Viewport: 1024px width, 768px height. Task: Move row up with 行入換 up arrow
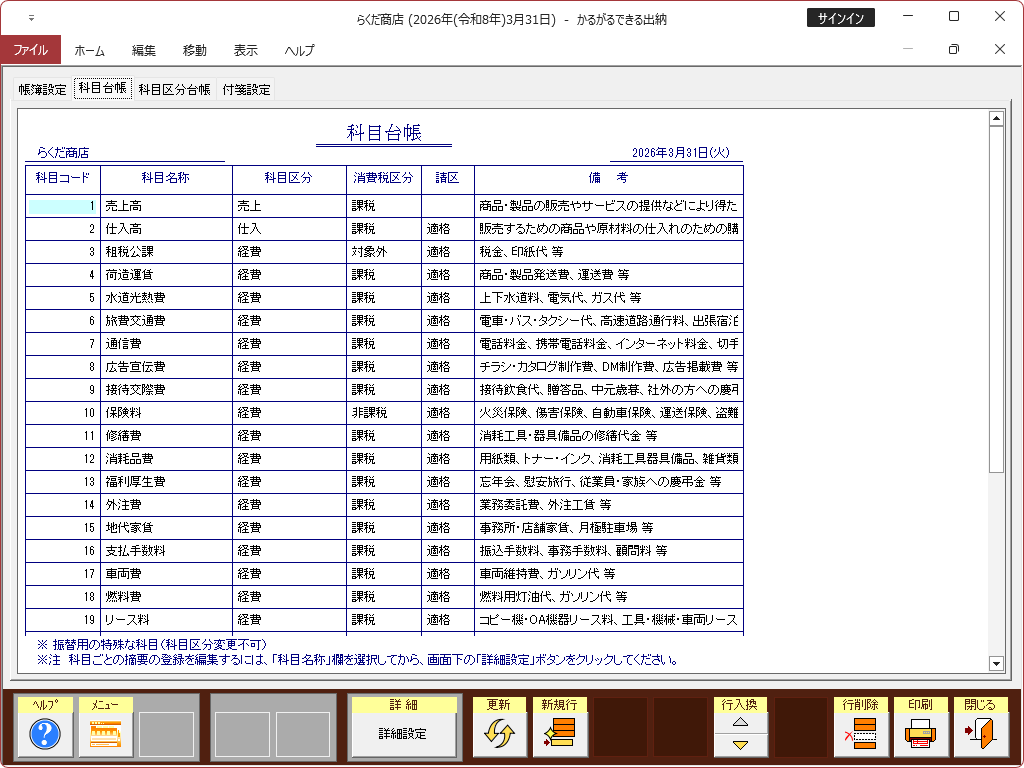[x=741, y=723]
